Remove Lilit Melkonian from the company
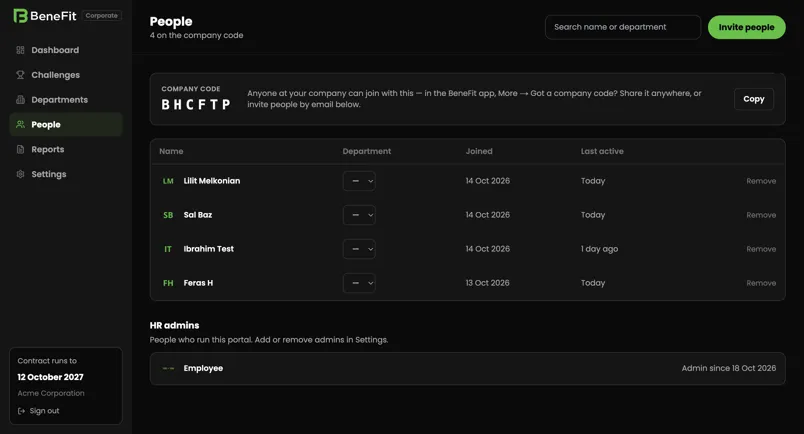The width and height of the screenshot is (804, 434). click(761, 181)
